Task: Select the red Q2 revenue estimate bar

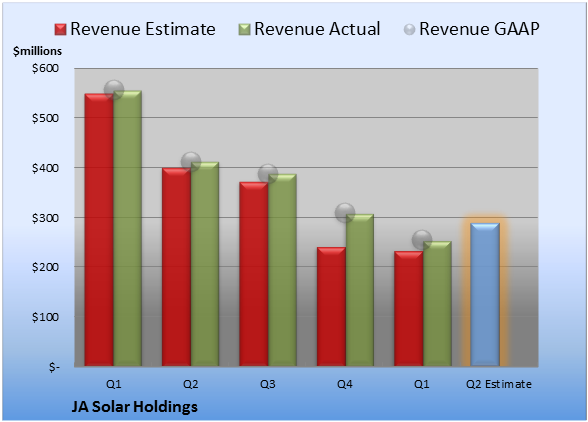Action: click(176, 267)
